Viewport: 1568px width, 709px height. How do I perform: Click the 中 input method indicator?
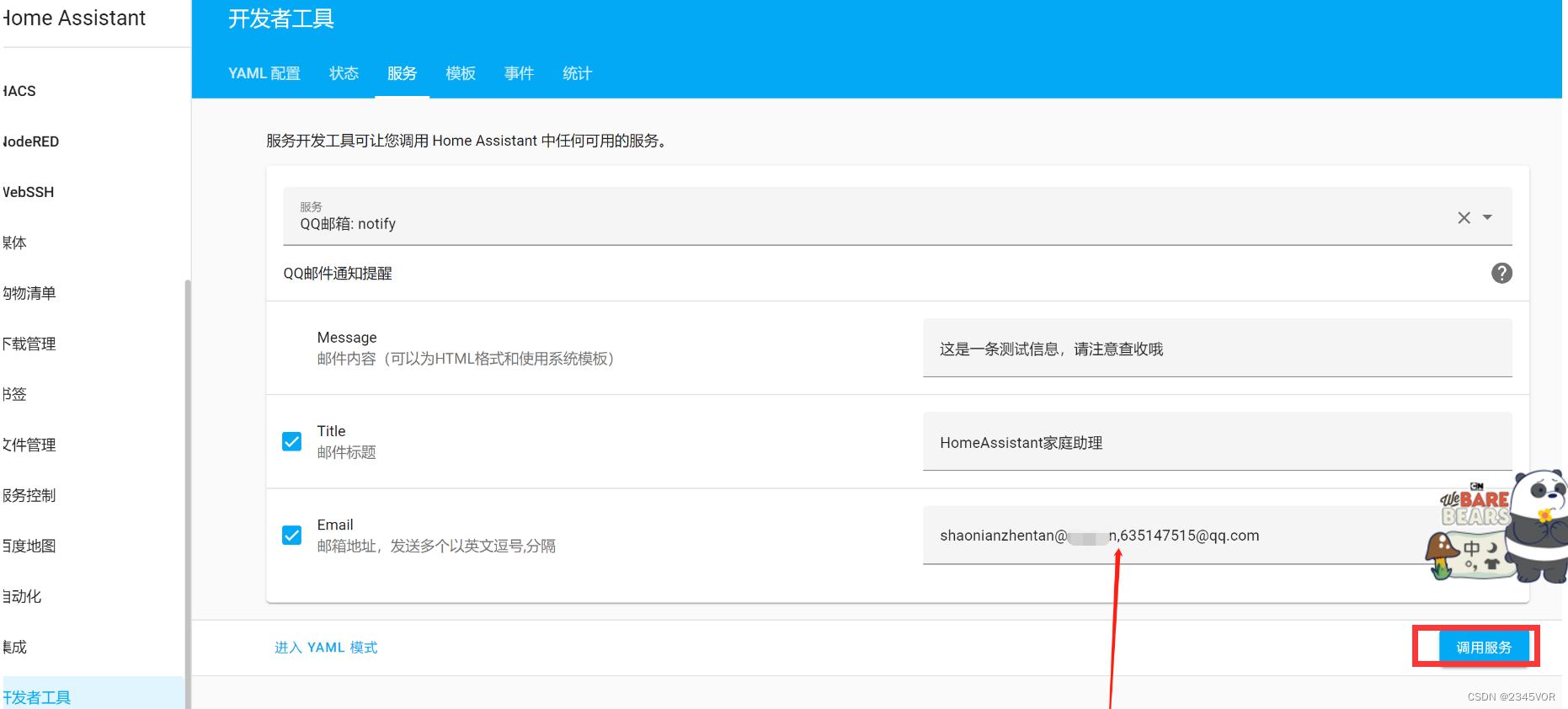(1471, 548)
